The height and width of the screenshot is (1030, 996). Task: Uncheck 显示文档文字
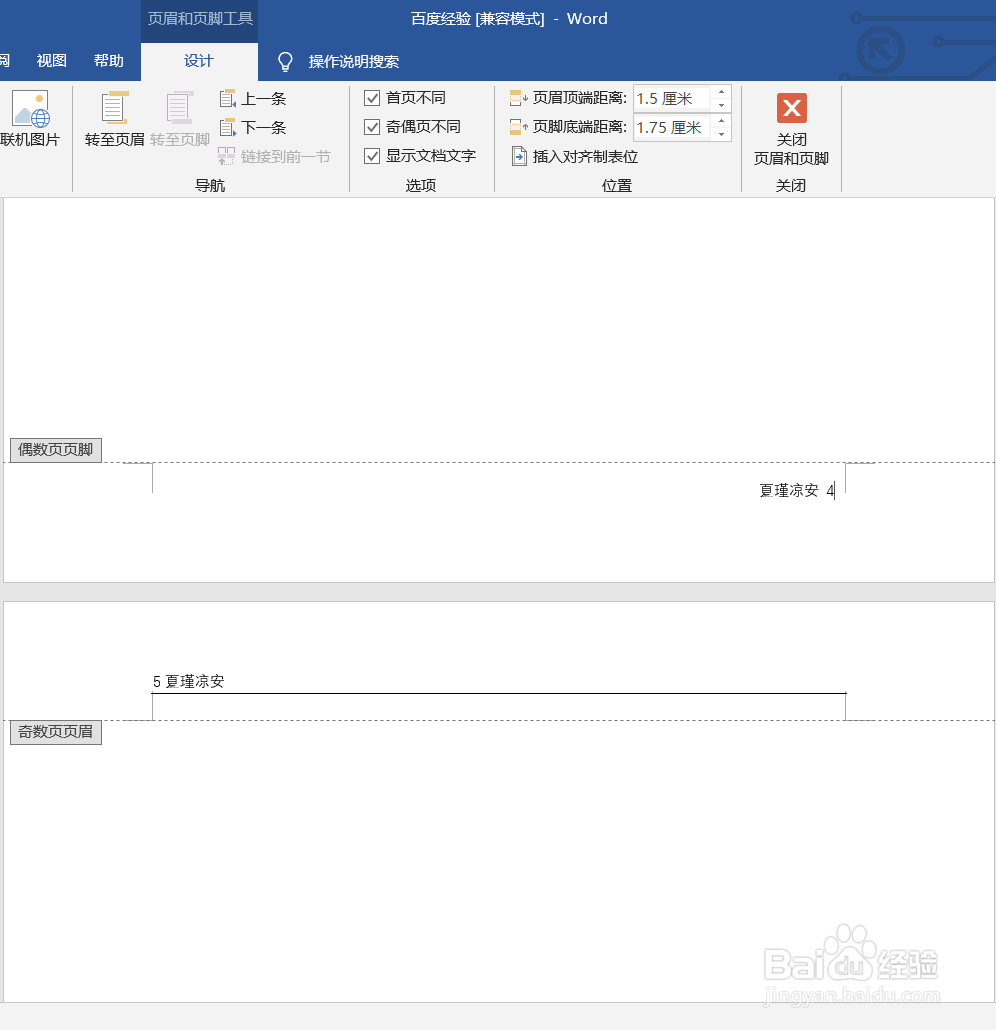371,156
